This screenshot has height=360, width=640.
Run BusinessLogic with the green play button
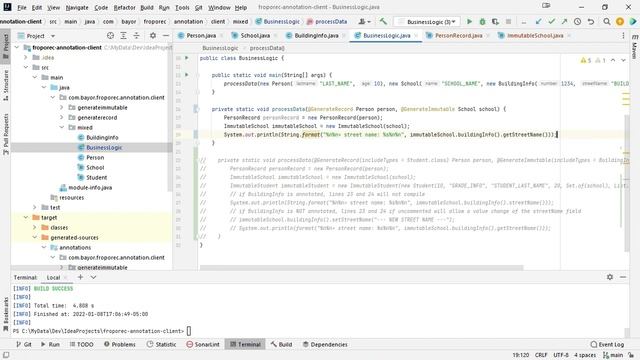469,22
